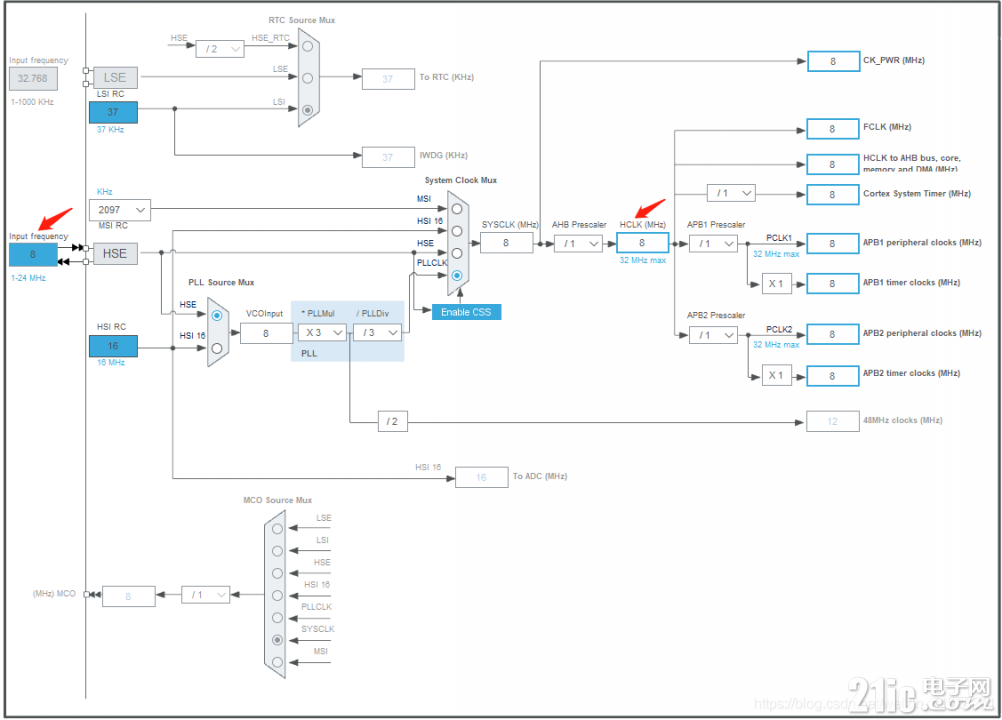Click the APB1 peripheral clocks value field
Image resolution: width=1002 pixels, height=720 pixels.
(x=833, y=243)
